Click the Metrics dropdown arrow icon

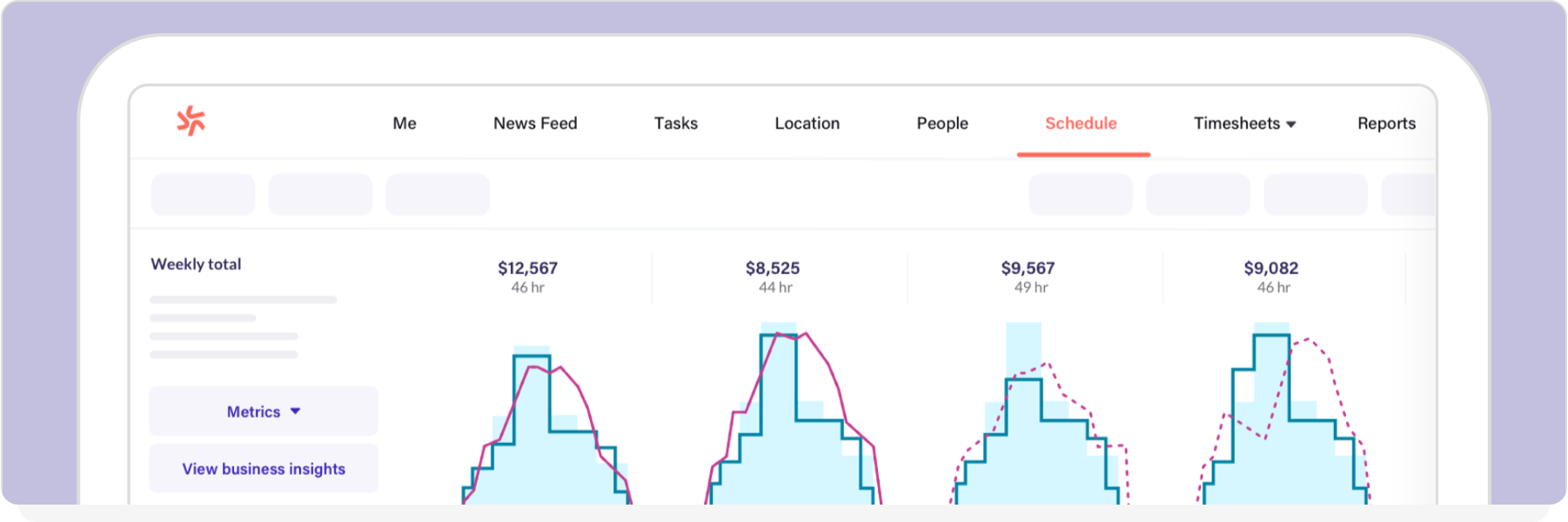(296, 411)
